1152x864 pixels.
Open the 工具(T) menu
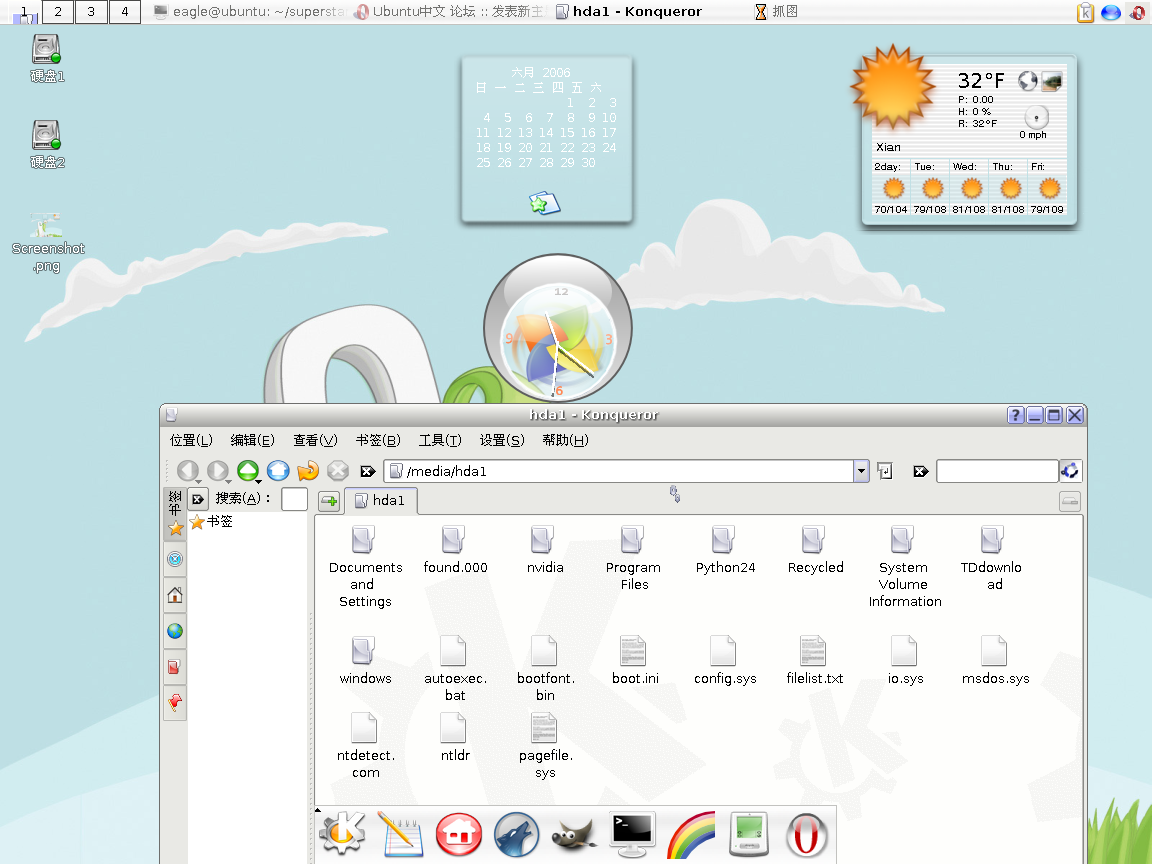pyautogui.click(x=439, y=440)
